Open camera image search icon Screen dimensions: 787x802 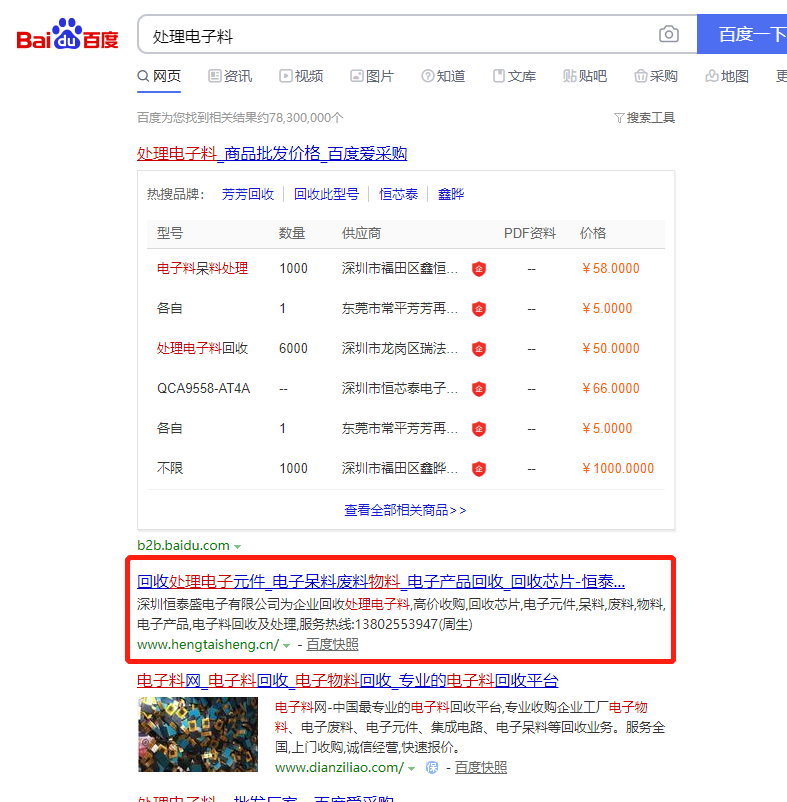point(668,34)
